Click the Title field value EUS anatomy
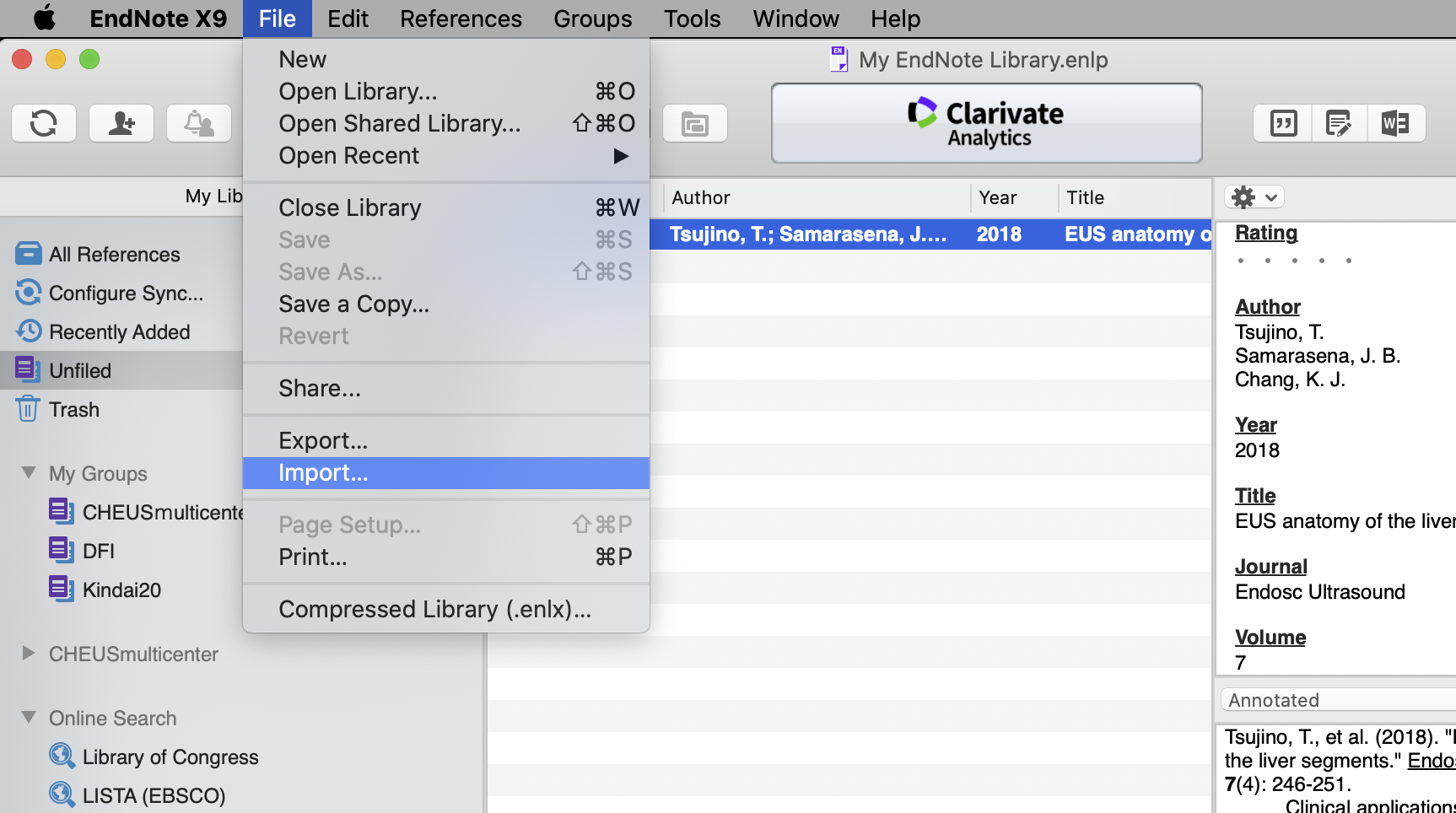This screenshot has width=1456, height=813. (1345, 521)
